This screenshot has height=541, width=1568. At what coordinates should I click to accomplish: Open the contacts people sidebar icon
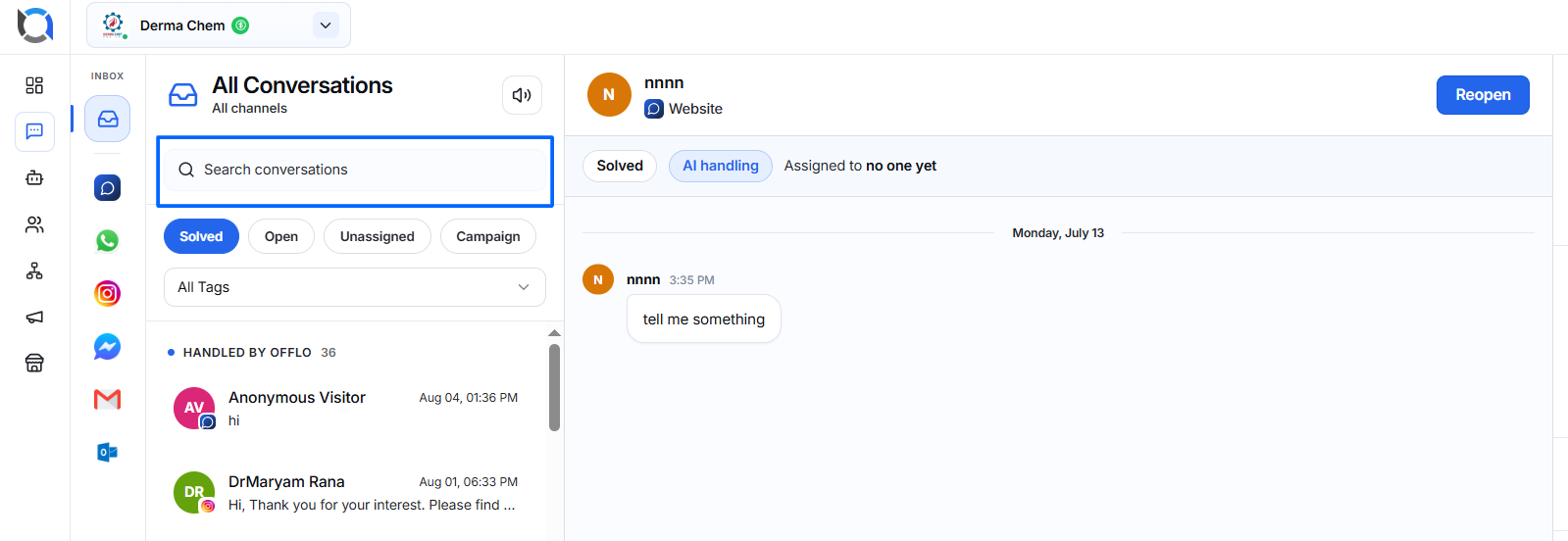(34, 224)
